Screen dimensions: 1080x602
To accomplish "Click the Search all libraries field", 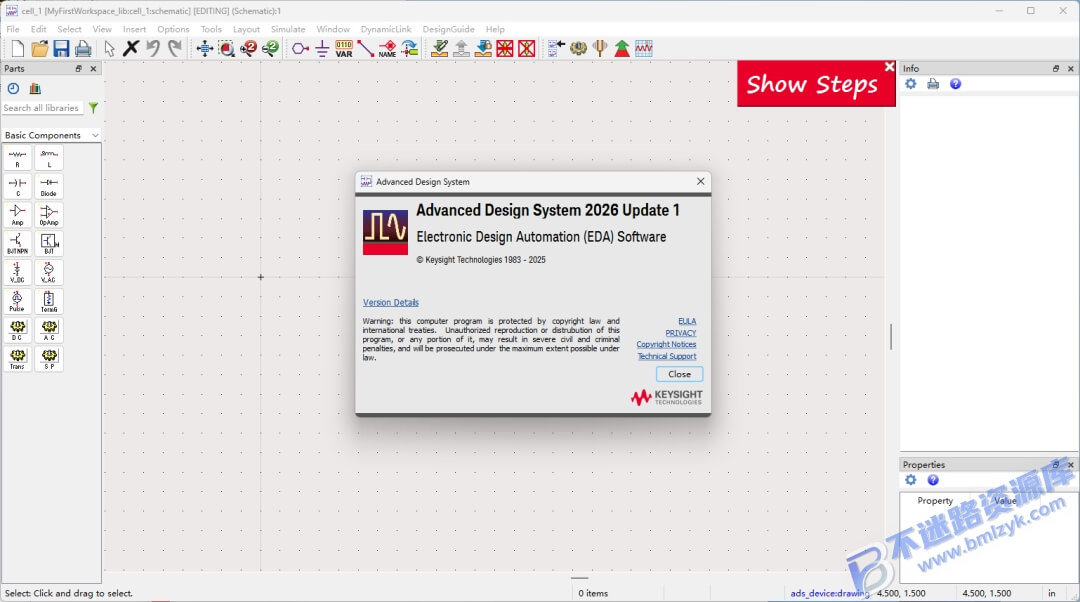I will [x=42, y=108].
